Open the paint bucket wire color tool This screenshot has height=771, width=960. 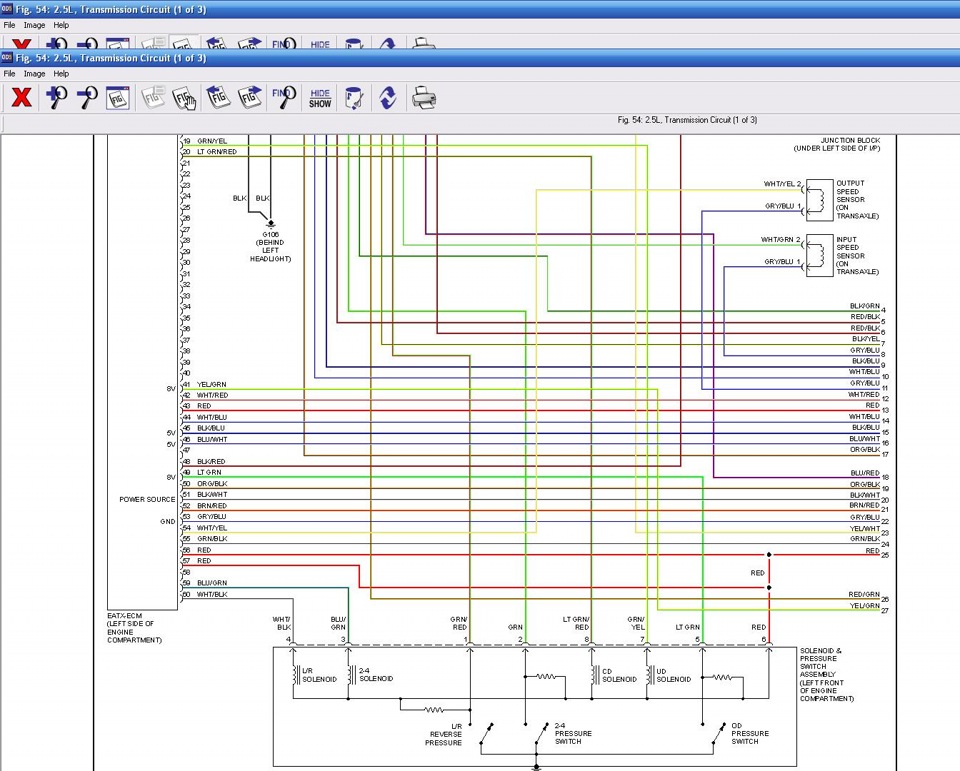point(353,97)
